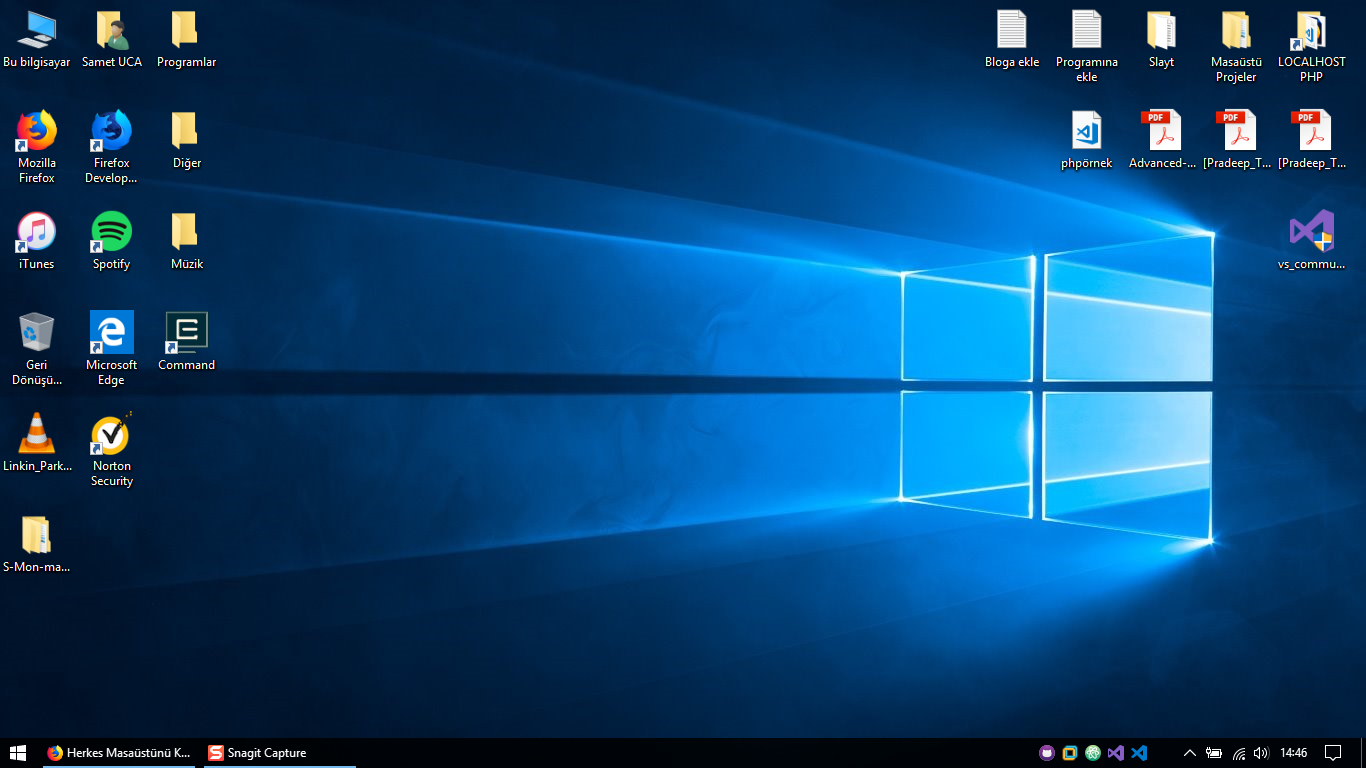Select the Slayt folder
This screenshot has height=768, width=1366.
[1161, 38]
